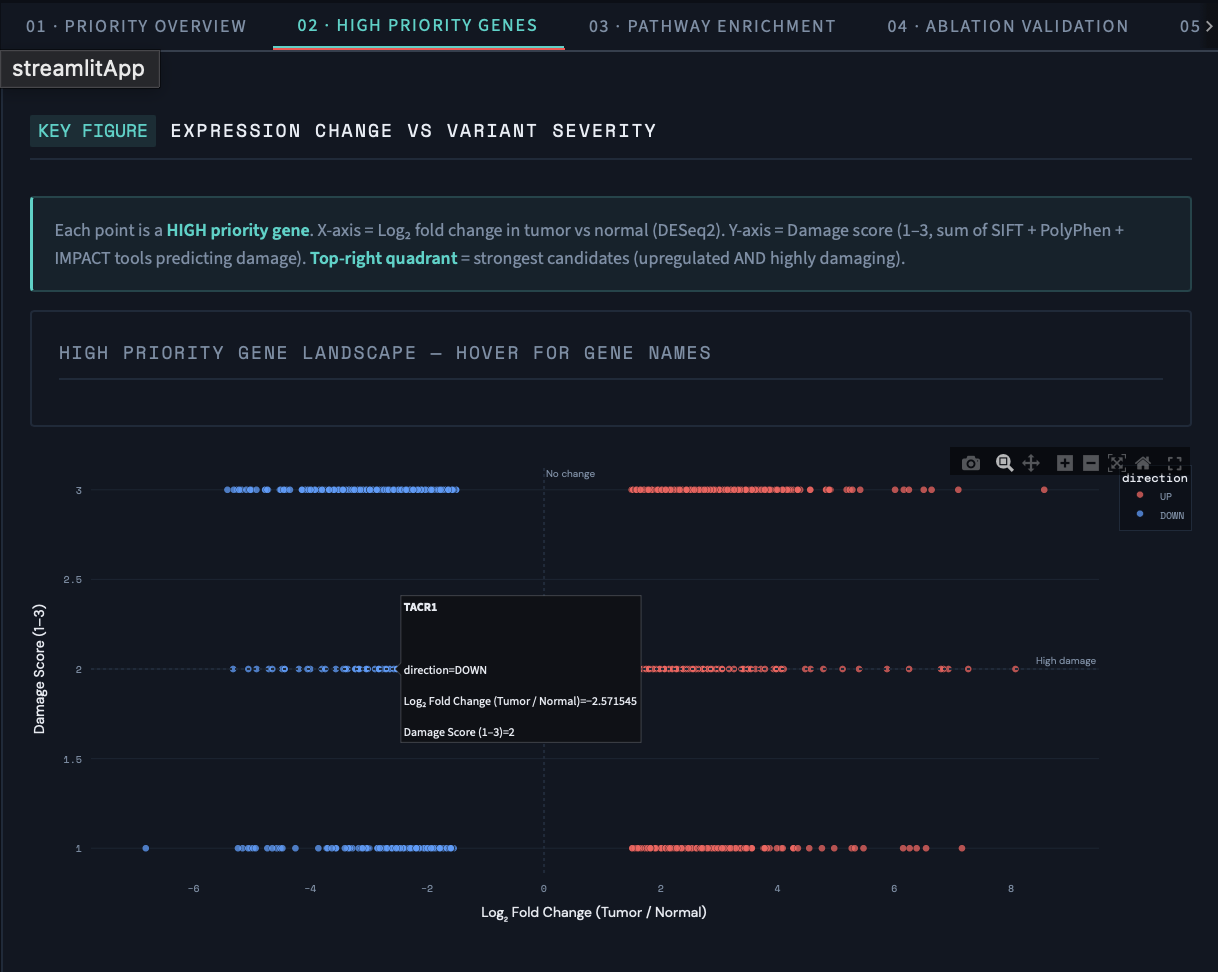
Task: Click the KEY FIGURE badge
Action: click(x=93, y=130)
